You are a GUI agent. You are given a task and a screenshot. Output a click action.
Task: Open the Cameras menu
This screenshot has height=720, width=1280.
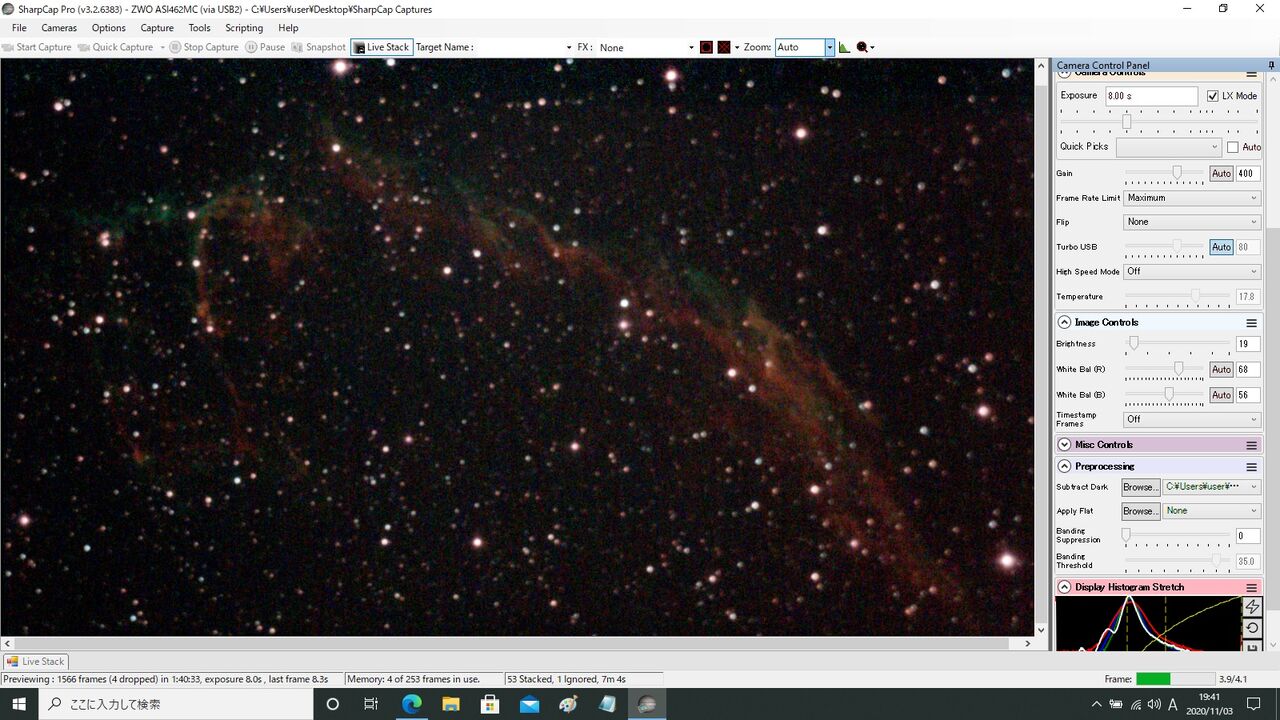[x=59, y=28]
